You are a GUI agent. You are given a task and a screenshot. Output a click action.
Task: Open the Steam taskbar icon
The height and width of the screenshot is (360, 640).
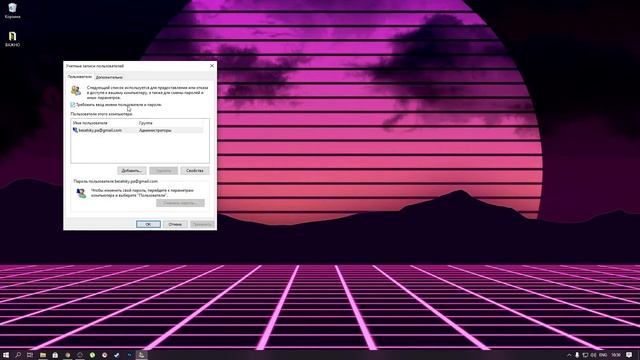[x=117, y=355]
